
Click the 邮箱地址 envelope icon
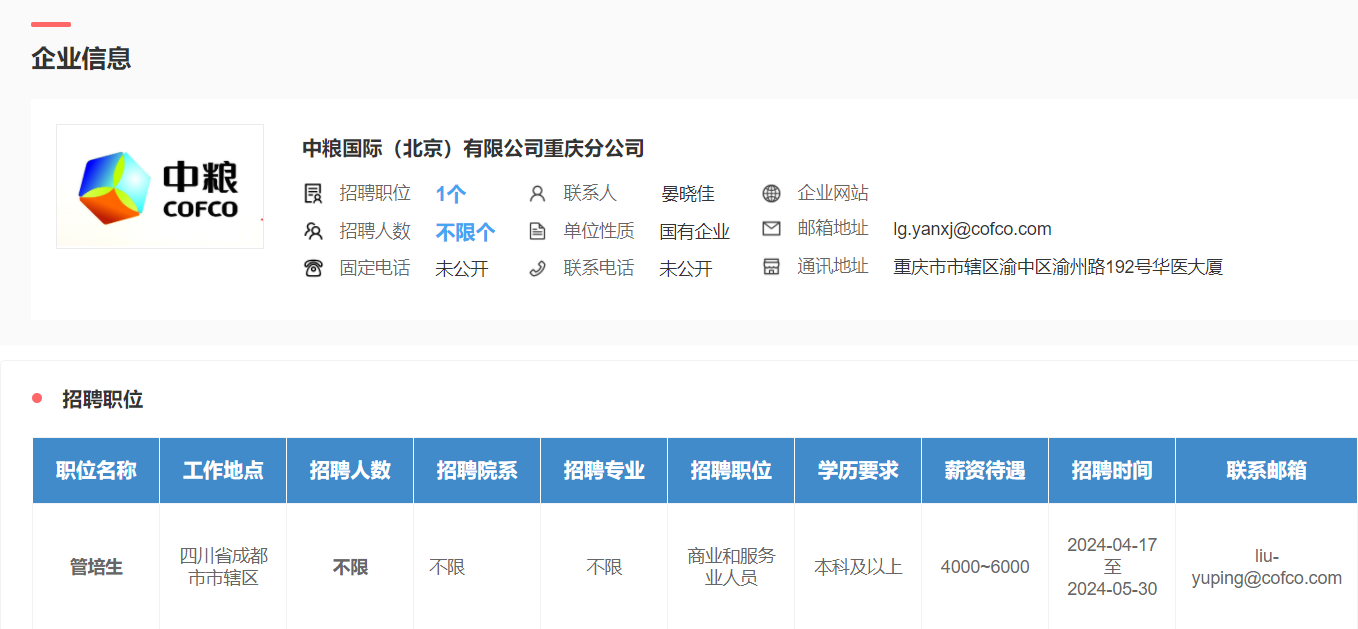771,229
